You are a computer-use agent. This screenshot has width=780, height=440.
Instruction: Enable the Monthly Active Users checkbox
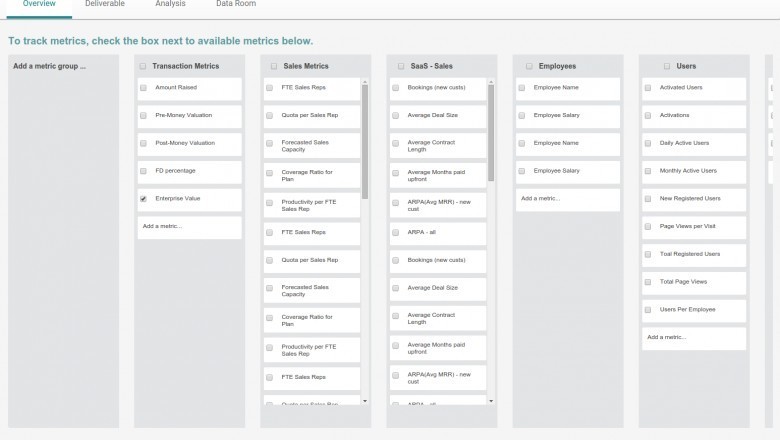[x=648, y=171]
